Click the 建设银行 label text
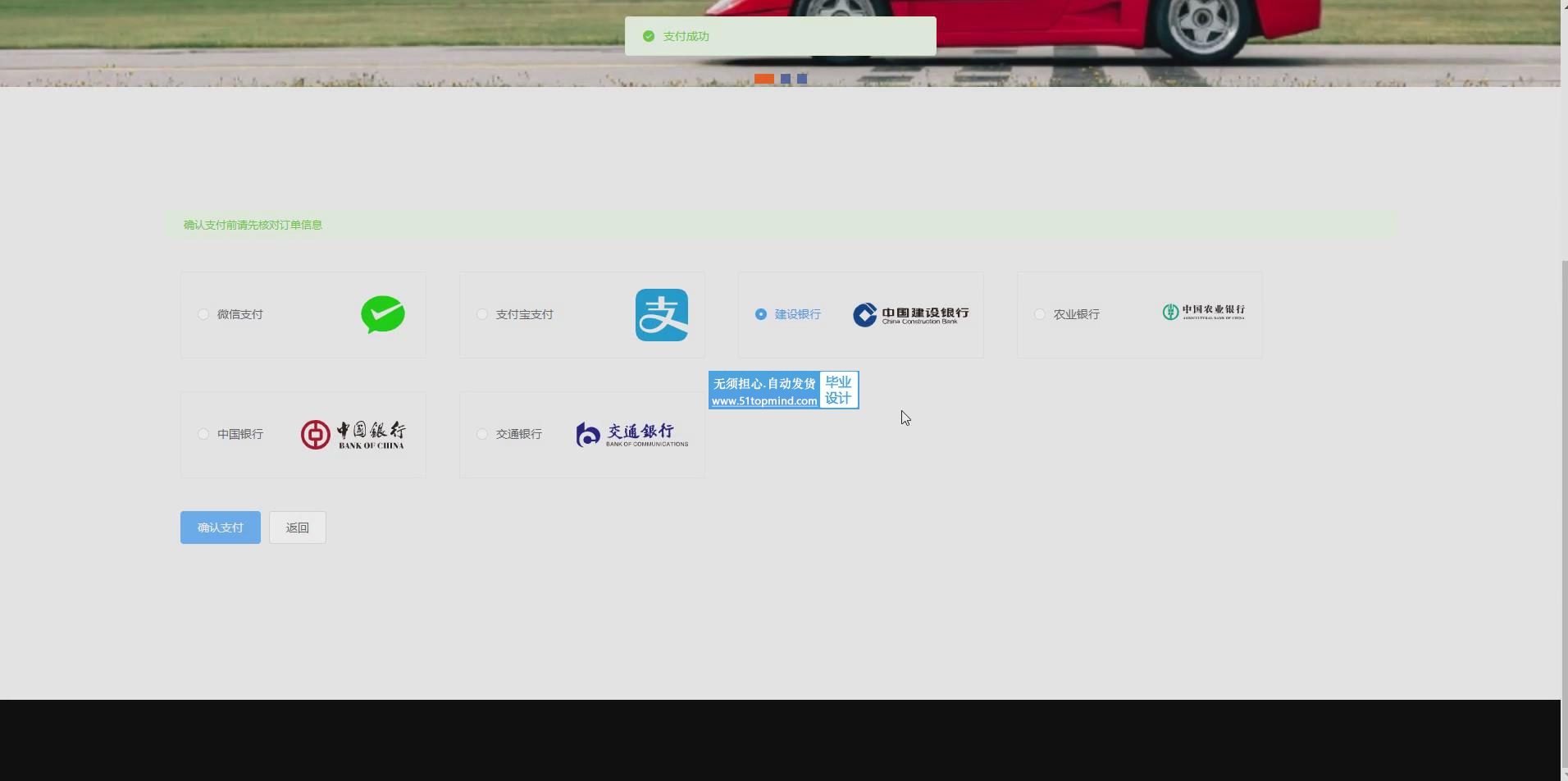The width and height of the screenshot is (1568, 781). (798, 314)
